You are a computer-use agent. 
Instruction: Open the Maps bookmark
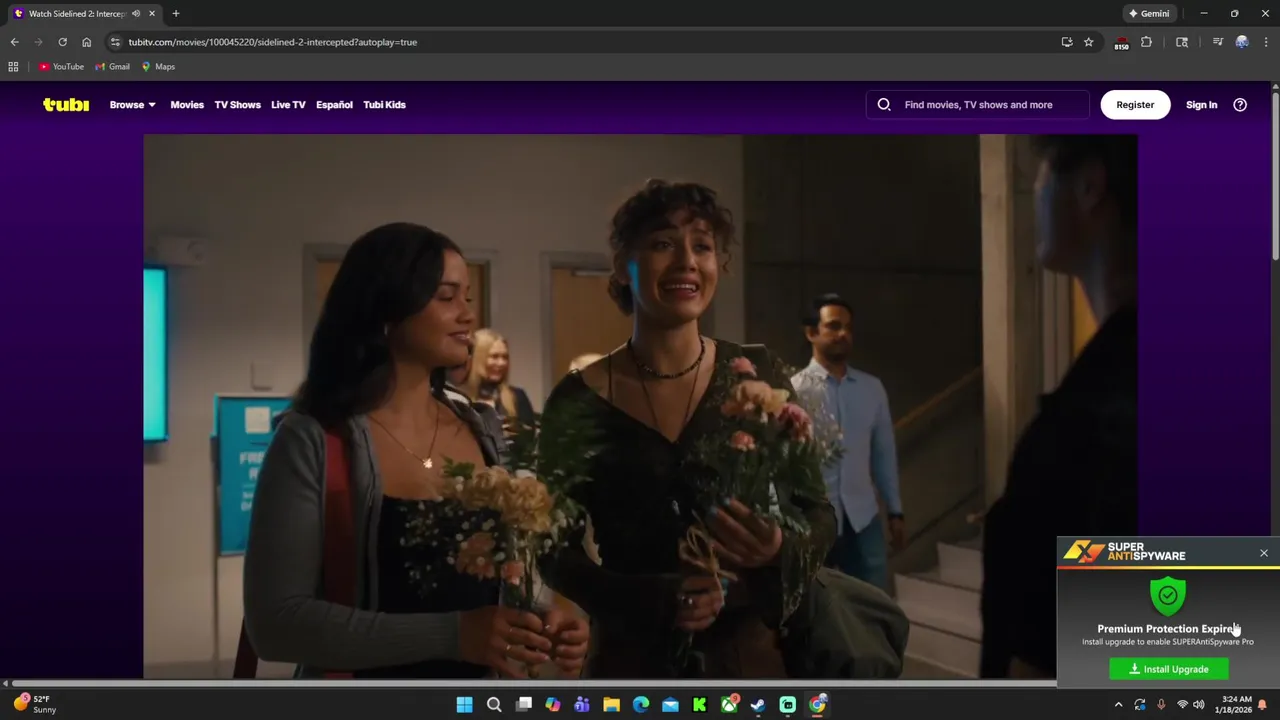pyautogui.click(x=158, y=67)
